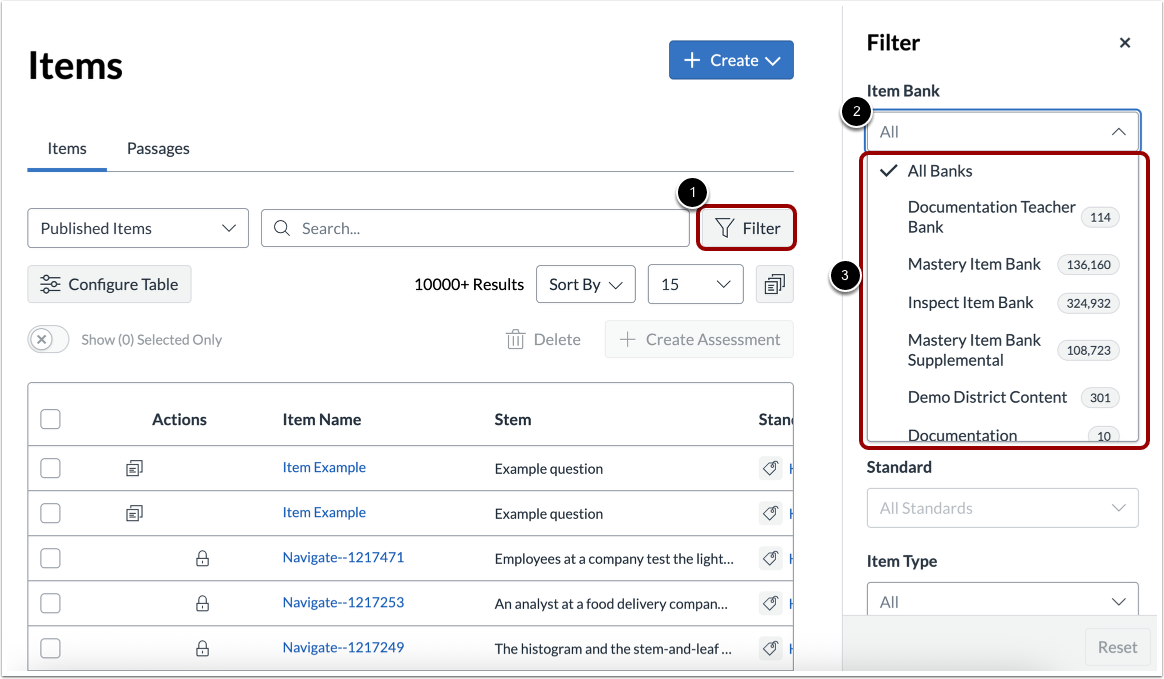Click the standards tag icon in first Item Example row
This screenshot has height=679, width=1164.
pos(771,468)
